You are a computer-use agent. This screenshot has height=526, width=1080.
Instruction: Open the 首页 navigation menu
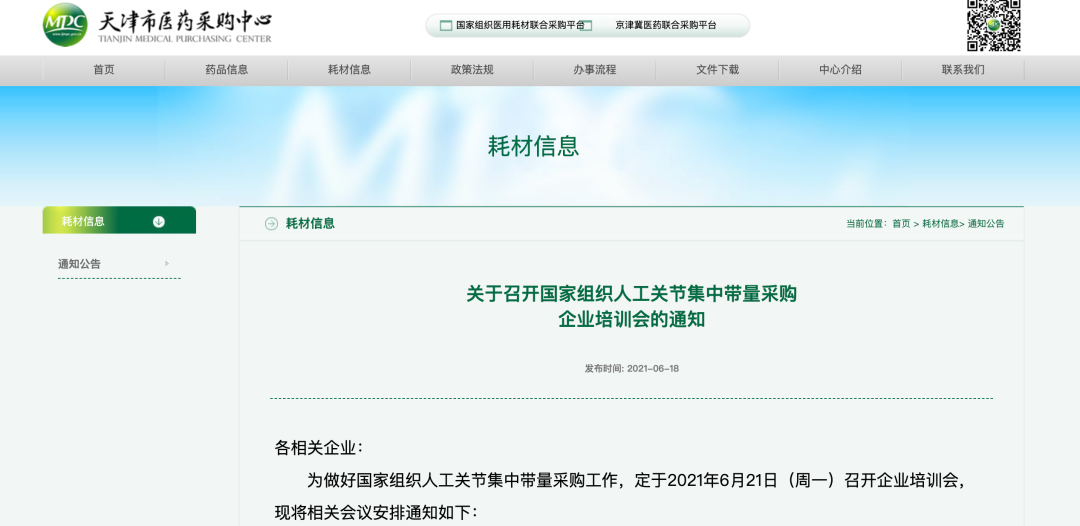coord(104,70)
